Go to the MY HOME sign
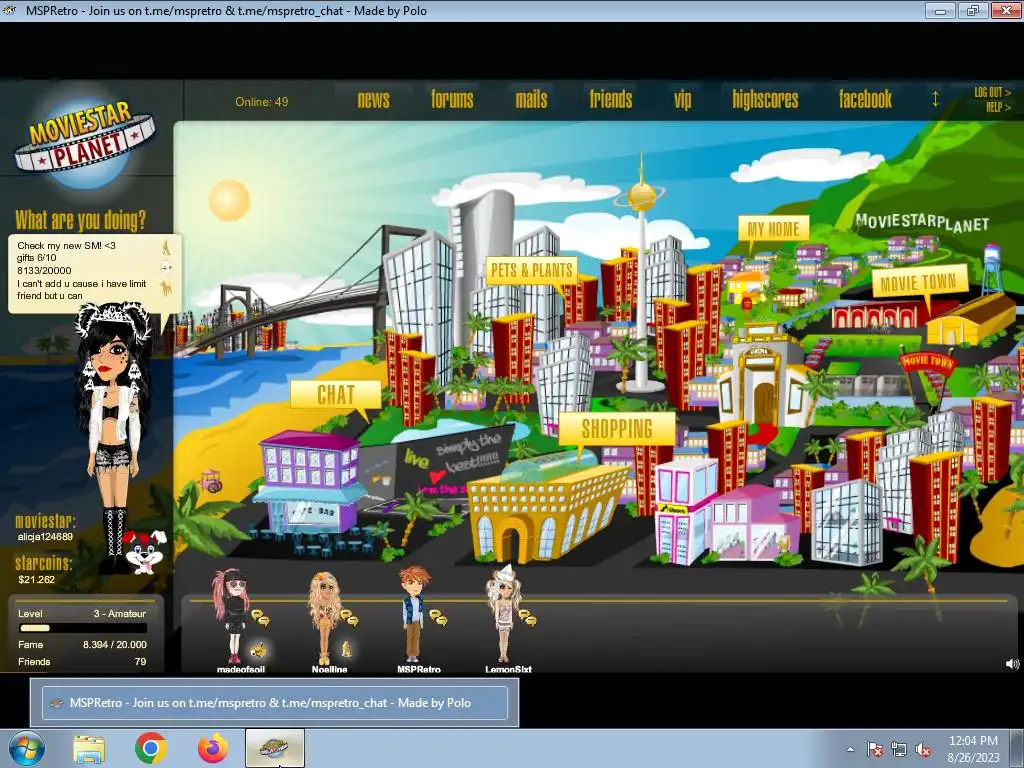Image resolution: width=1024 pixels, height=768 pixels. click(x=773, y=229)
